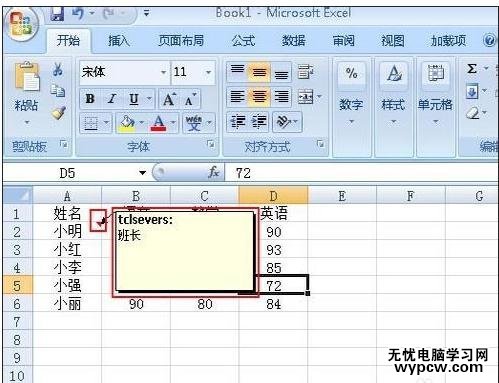Toggle middle vertical alignment

(259, 71)
